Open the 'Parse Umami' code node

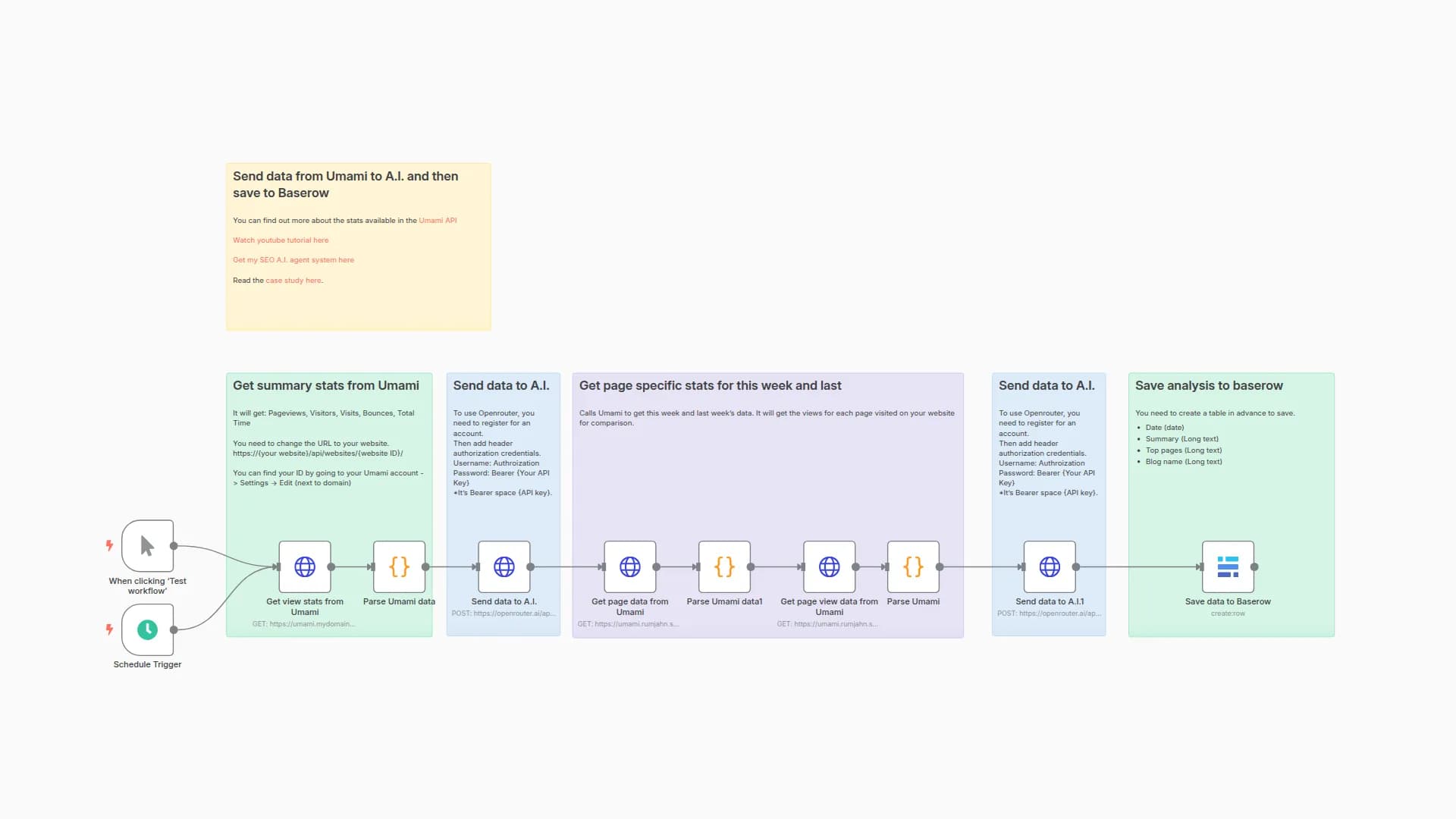click(914, 566)
